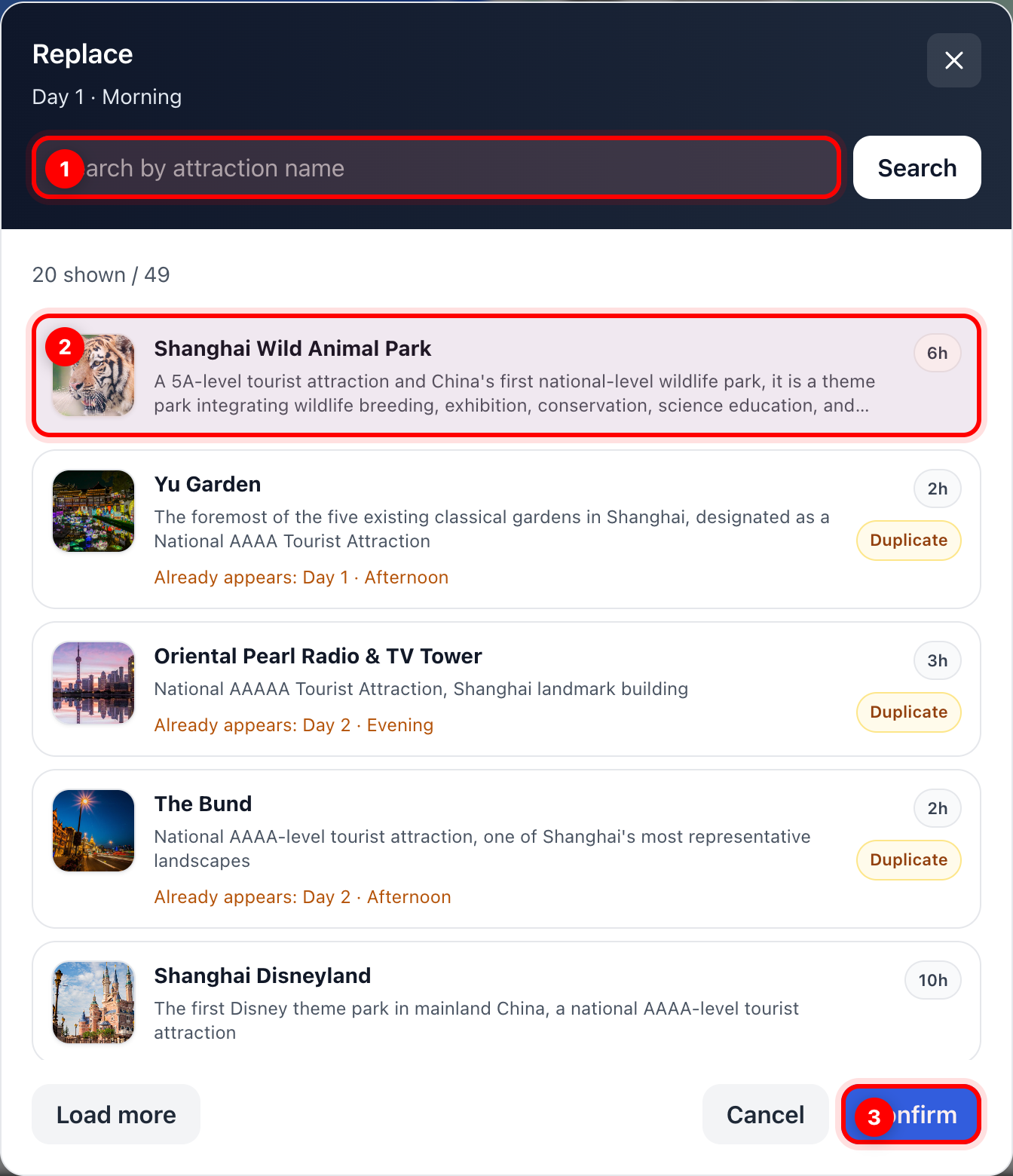Click the attraction name search field
The width and height of the screenshot is (1013, 1176).
click(437, 168)
